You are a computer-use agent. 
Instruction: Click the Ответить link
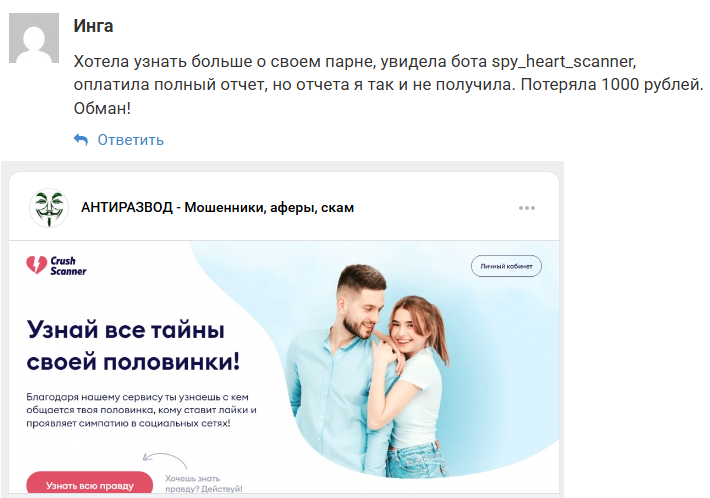pos(130,140)
